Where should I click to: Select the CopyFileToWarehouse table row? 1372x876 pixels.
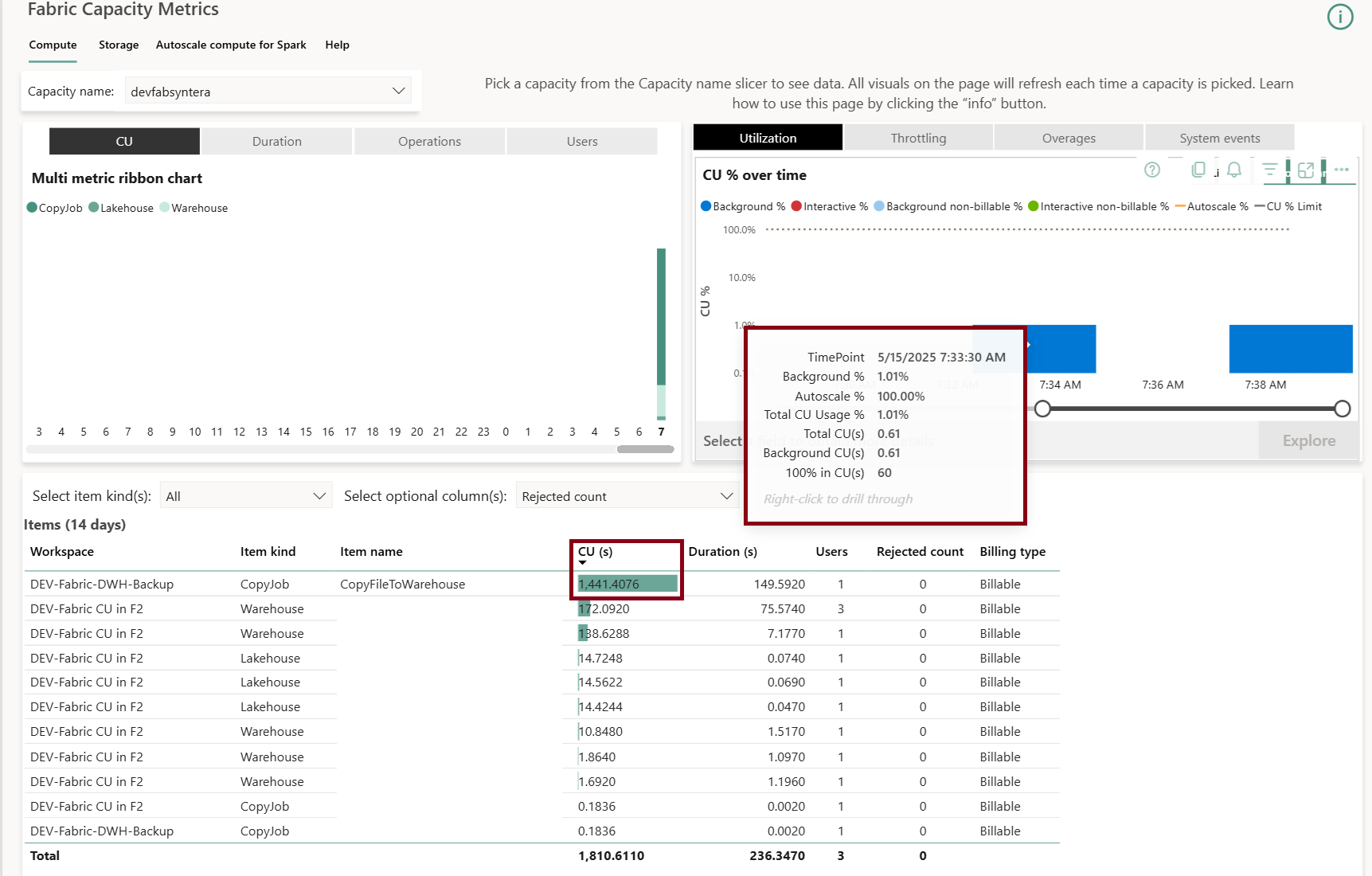(x=403, y=584)
